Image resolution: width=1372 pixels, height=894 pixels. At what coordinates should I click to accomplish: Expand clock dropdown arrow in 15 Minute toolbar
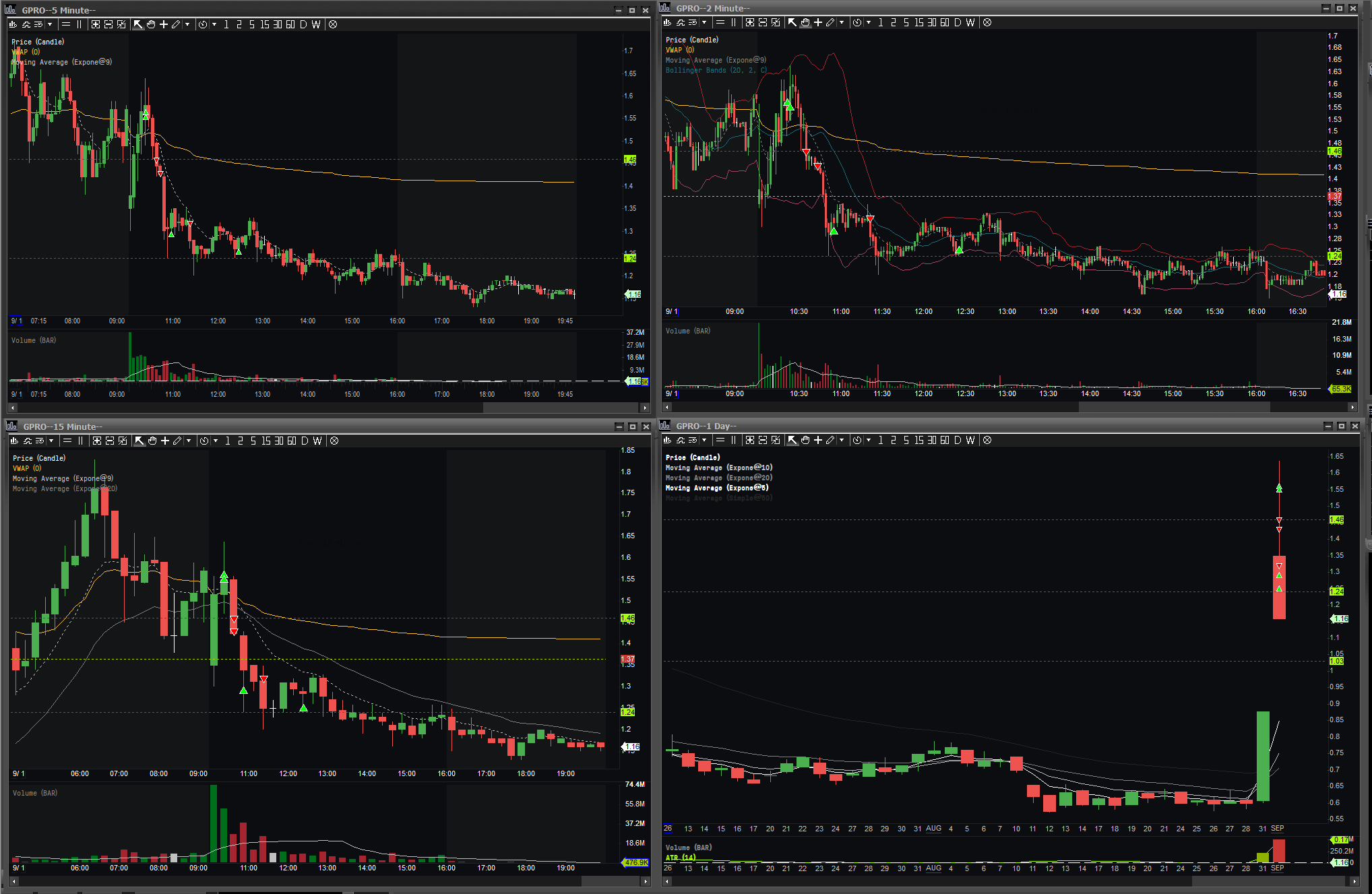point(216,441)
